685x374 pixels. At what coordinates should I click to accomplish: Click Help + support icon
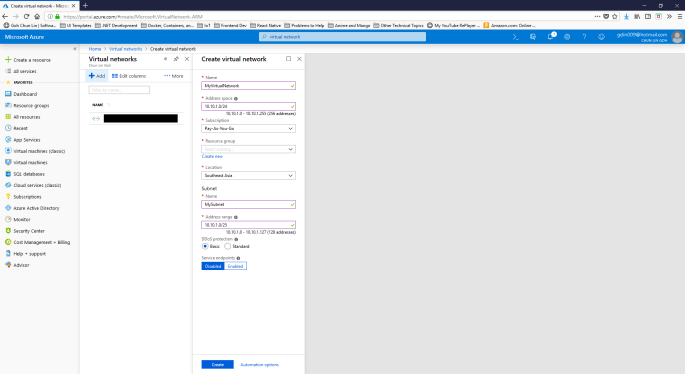click(8, 253)
